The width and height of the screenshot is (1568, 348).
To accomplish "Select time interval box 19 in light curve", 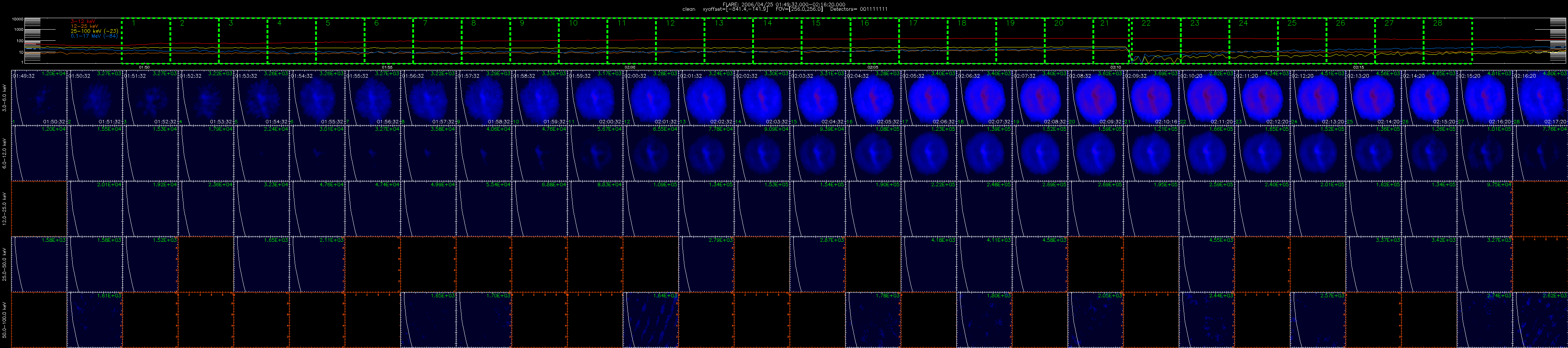I will point(1020,41).
